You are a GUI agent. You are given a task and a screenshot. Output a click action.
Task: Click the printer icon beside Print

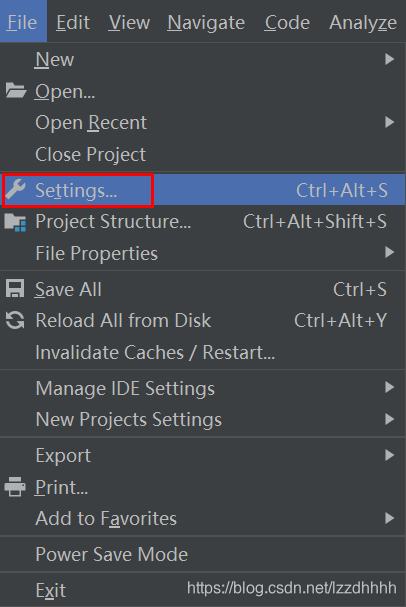[15, 487]
